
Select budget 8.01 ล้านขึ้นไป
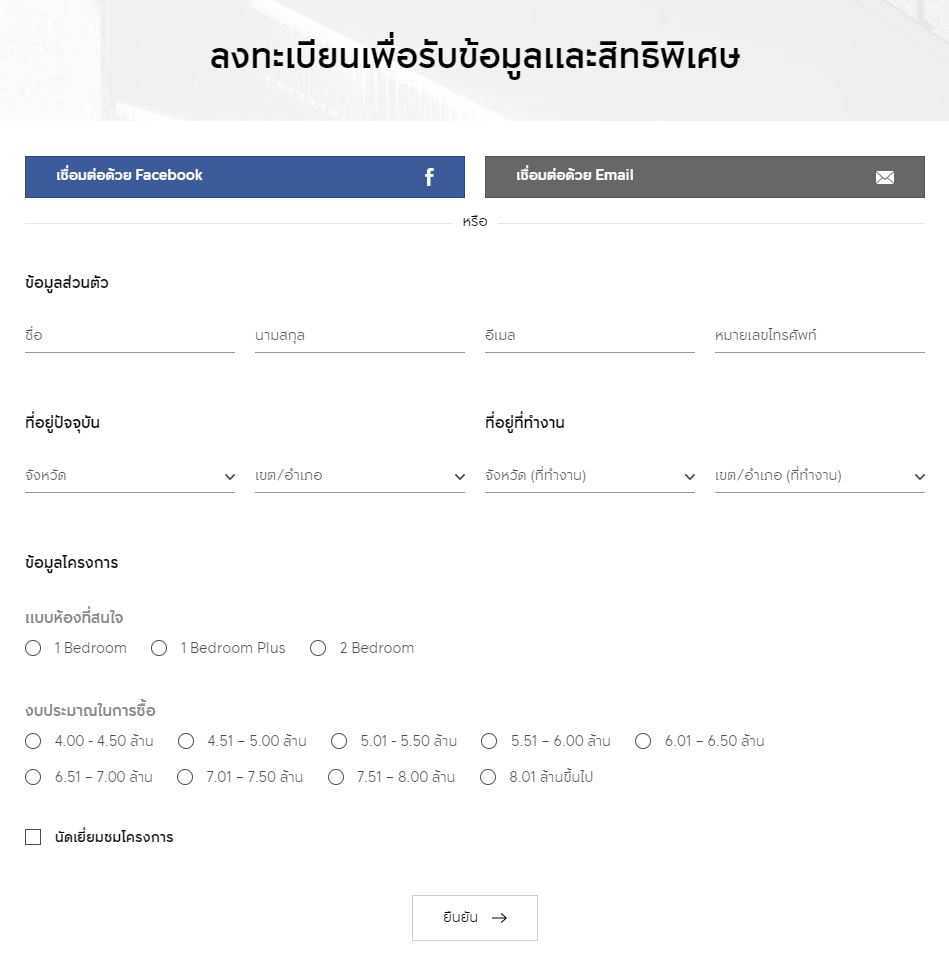[488, 777]
